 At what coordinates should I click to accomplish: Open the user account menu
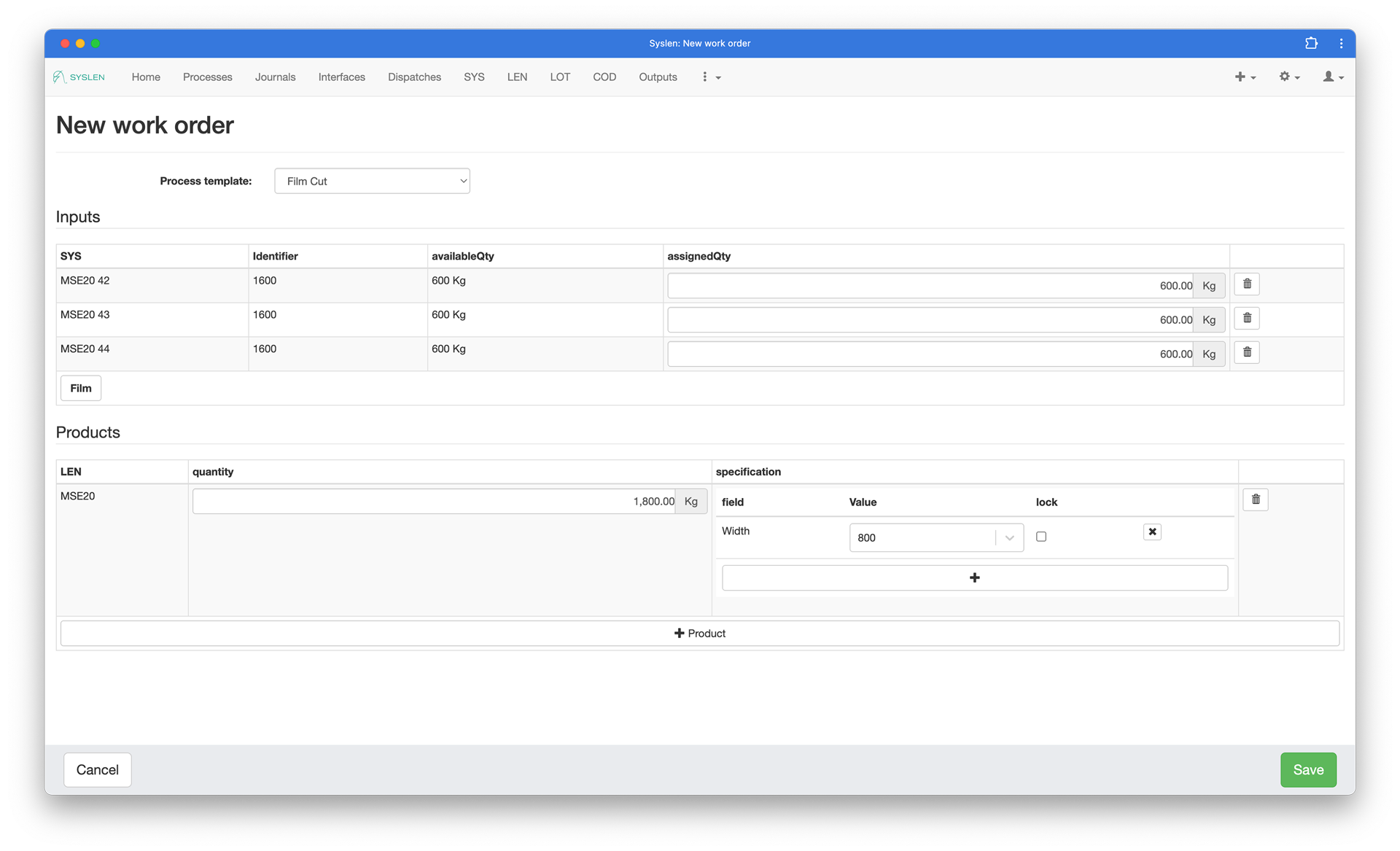tap(1332, 77)
